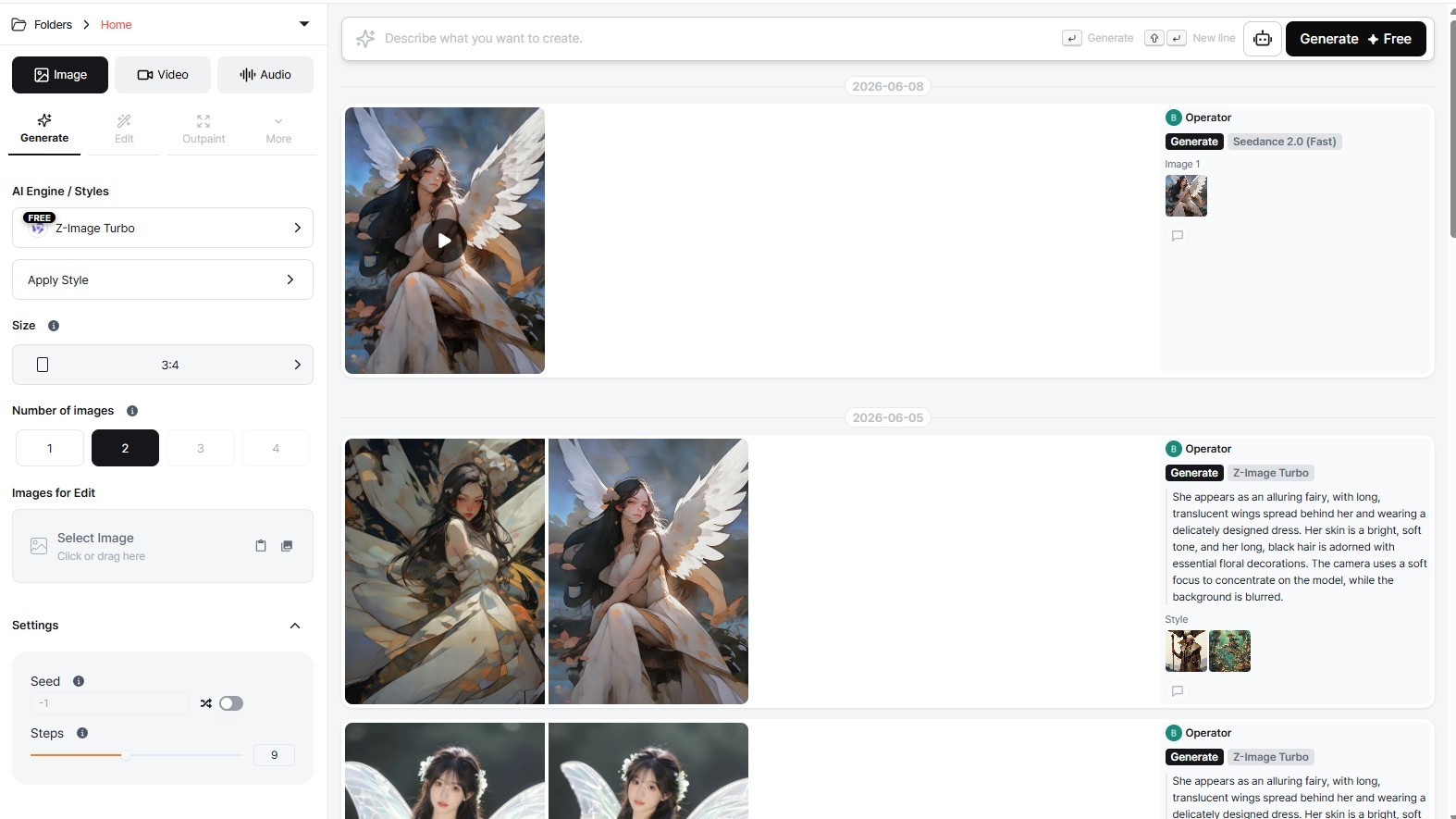Click the 2026-06-05 date label

click(888, 417)
